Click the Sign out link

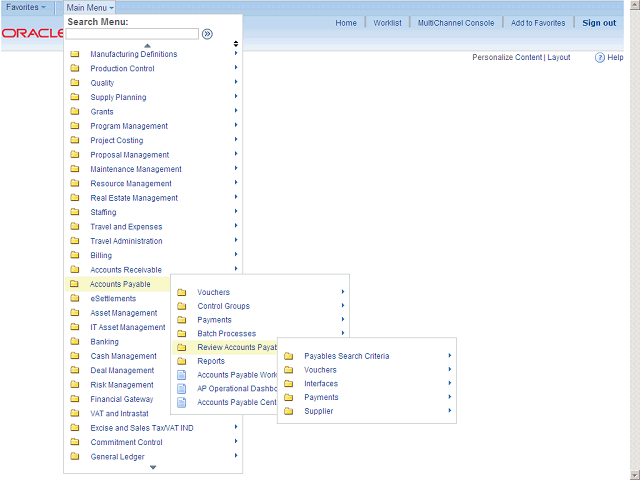599,23
